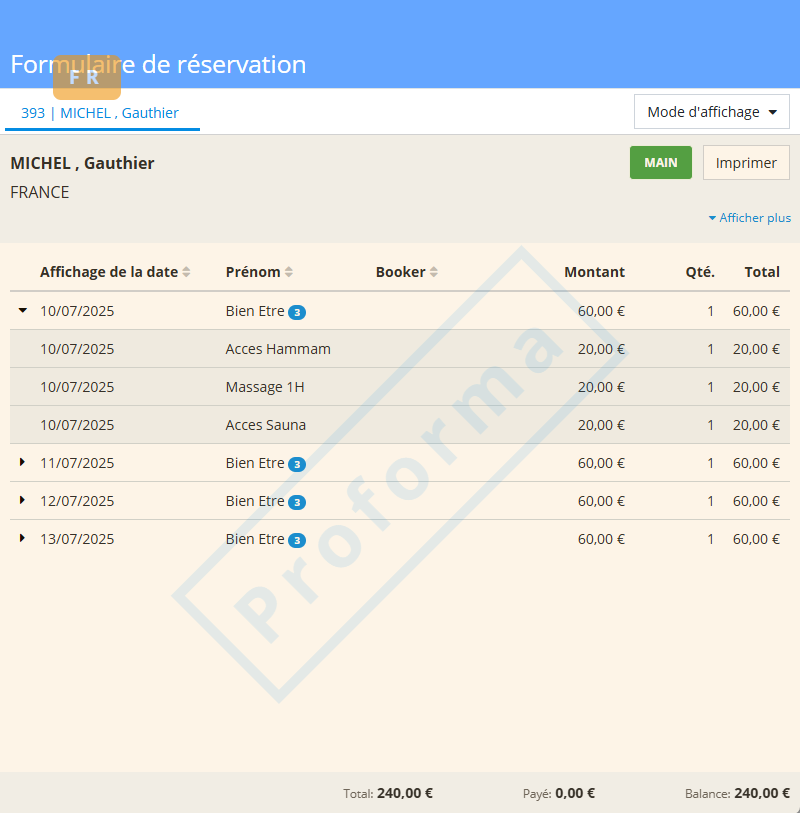Screen dimensions: 800x813
Task: Click the count badge on 10/07/2025 Bien Etre
Action: [x=297, y=312]
